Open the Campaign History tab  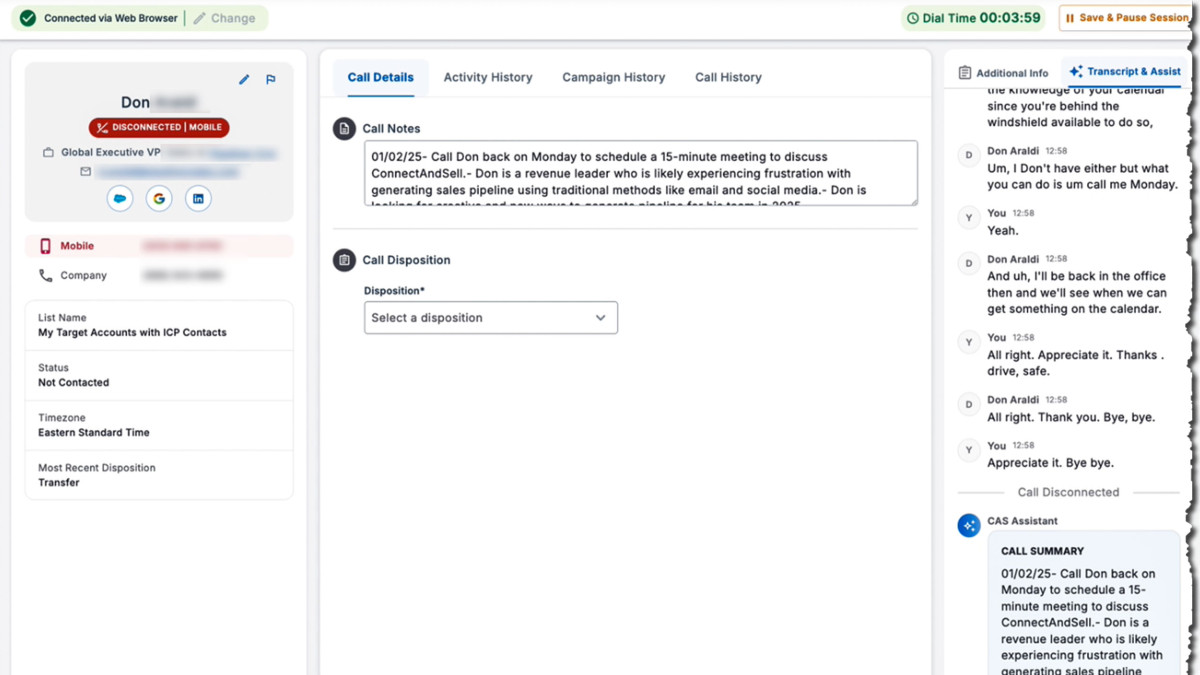(613, 77)
